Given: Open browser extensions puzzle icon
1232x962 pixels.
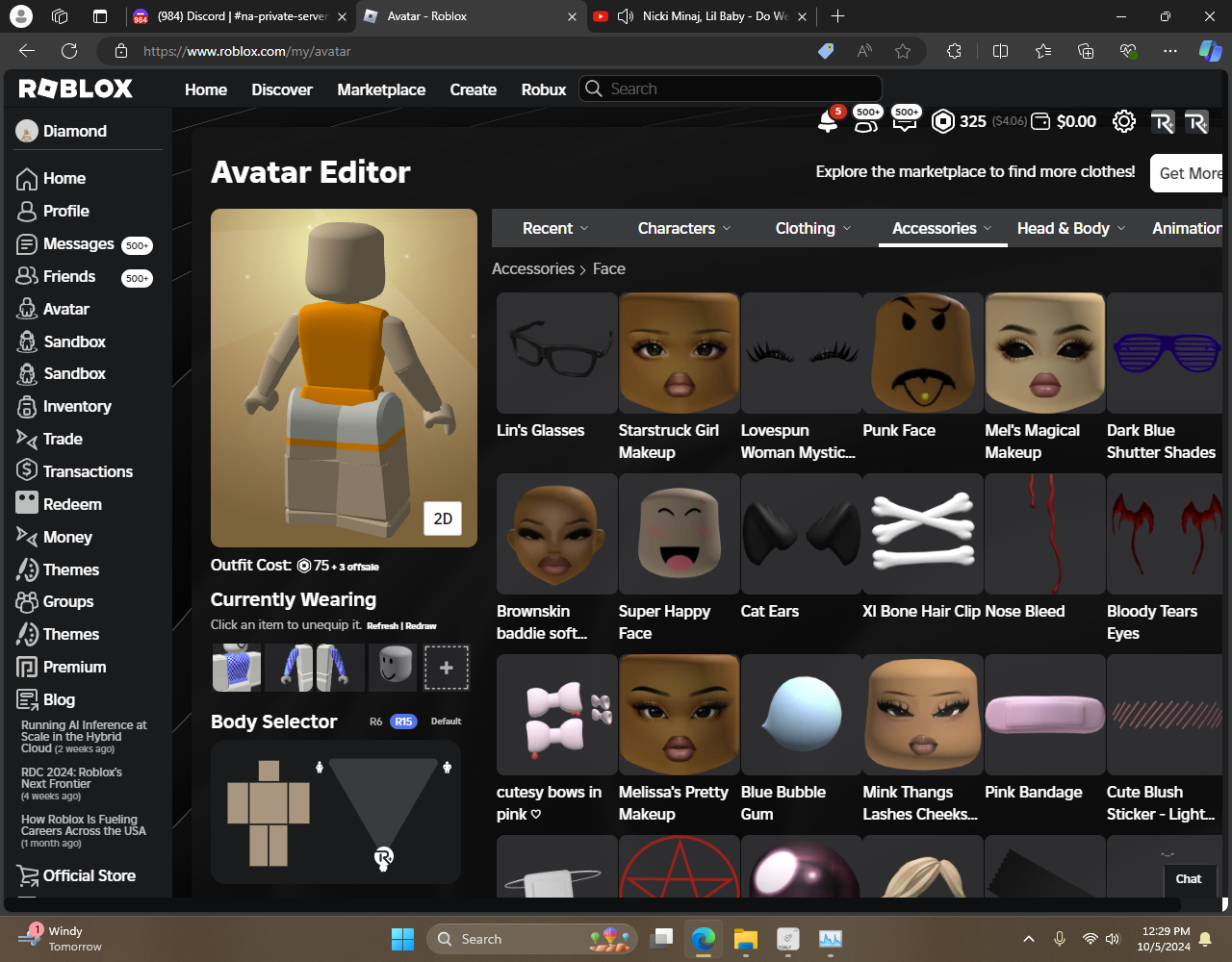Looking at the screenshot, I should coord(954,51).
